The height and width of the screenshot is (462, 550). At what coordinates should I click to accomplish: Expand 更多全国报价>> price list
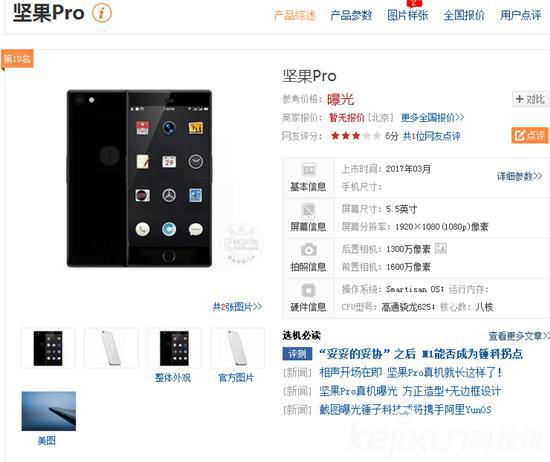[x=432, y=117]
